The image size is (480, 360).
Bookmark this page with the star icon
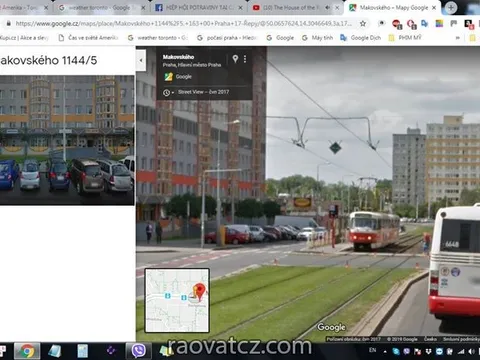363,23
